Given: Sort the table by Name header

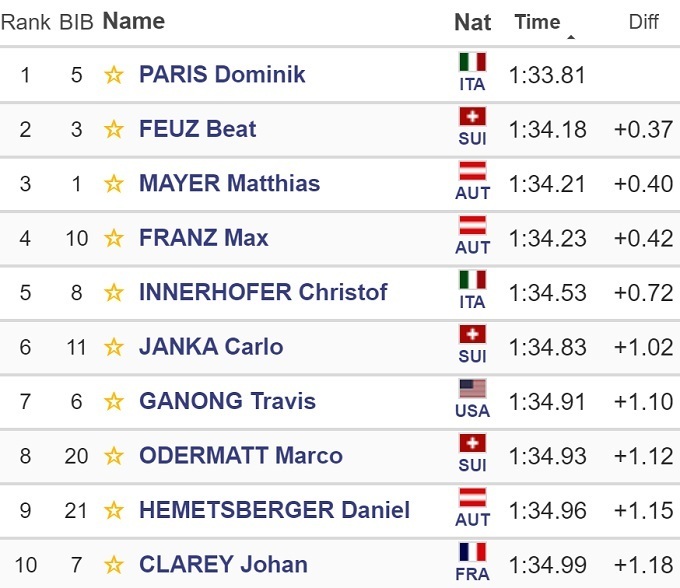Looking at the screenshot, I should (x=134, y=21).
